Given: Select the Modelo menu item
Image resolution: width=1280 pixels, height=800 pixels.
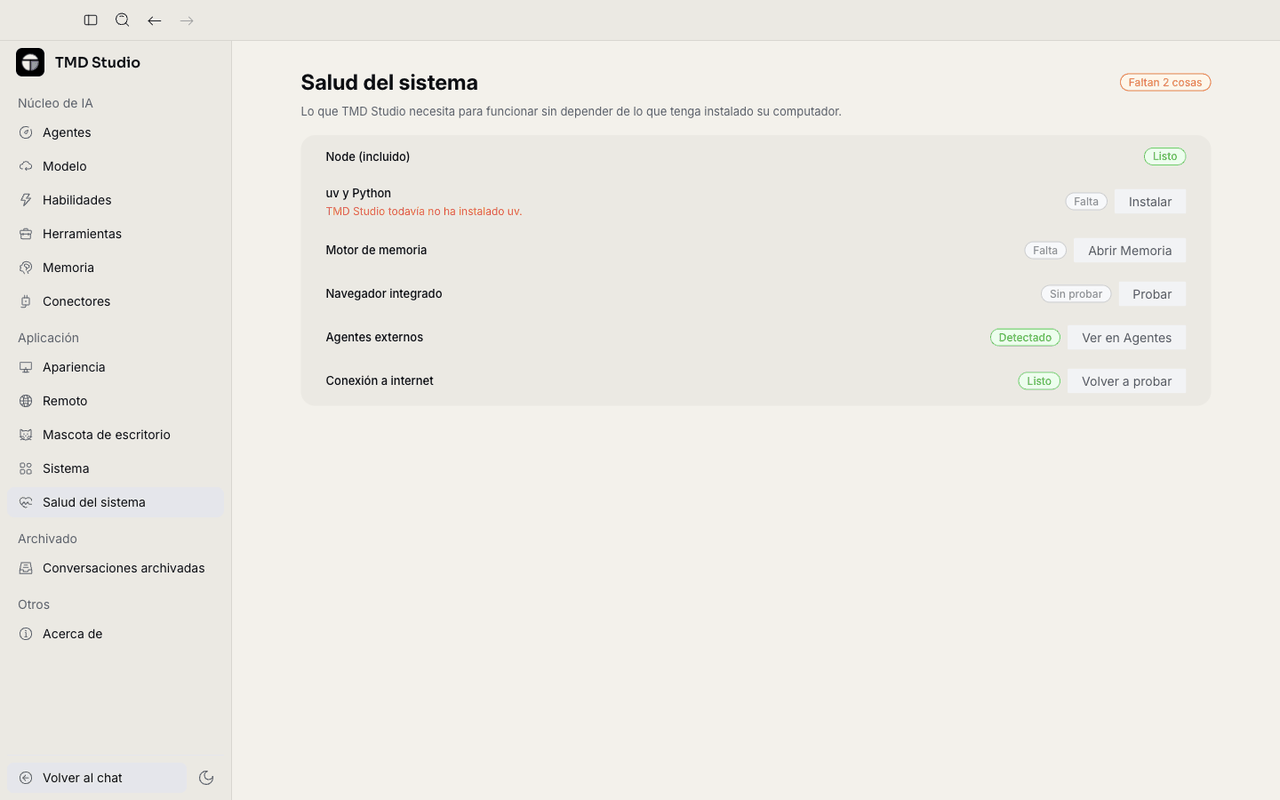Looking at the screenshot, I should pos(115,166).
